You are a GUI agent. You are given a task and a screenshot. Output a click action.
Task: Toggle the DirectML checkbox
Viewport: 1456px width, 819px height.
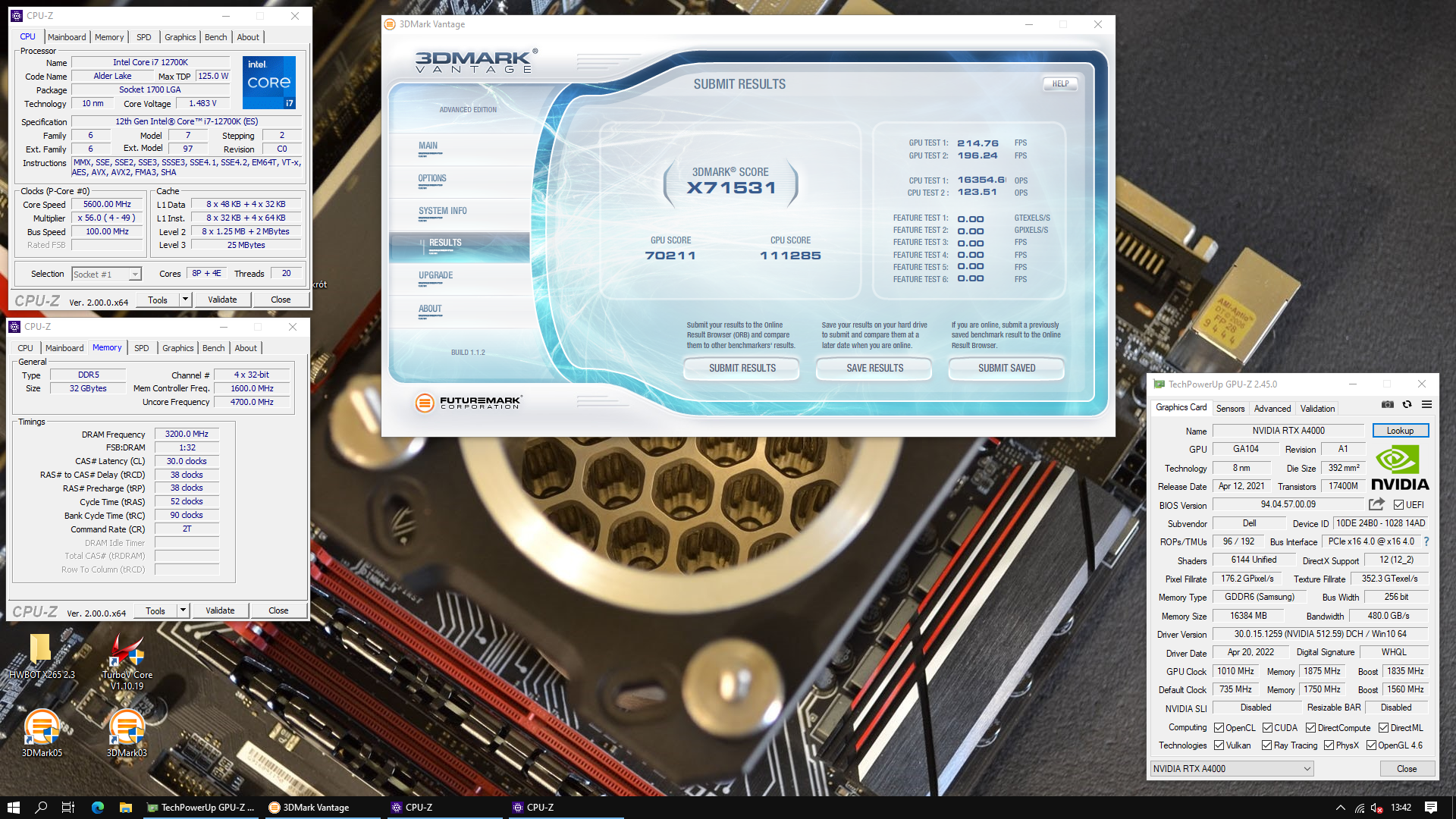[x=1383, y=728]
